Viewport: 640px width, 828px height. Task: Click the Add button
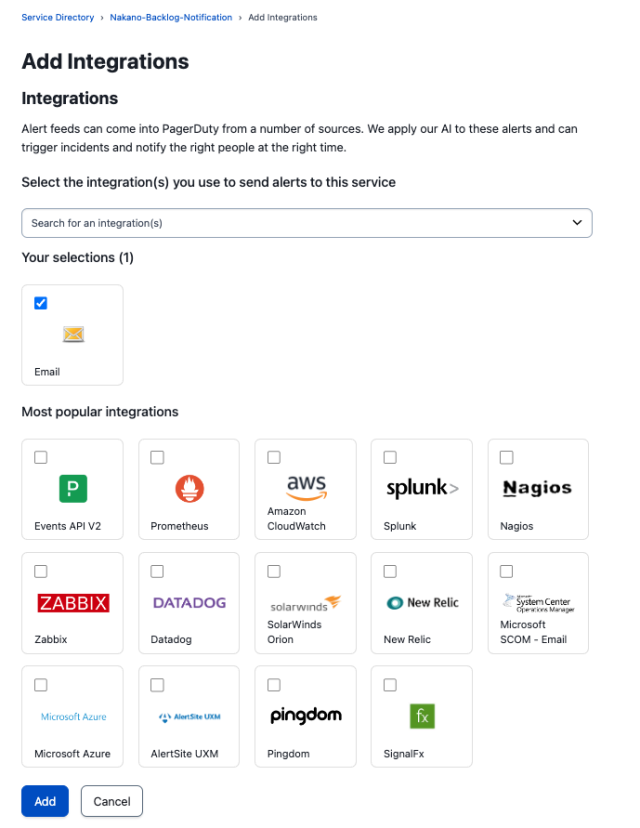[44, 801]
